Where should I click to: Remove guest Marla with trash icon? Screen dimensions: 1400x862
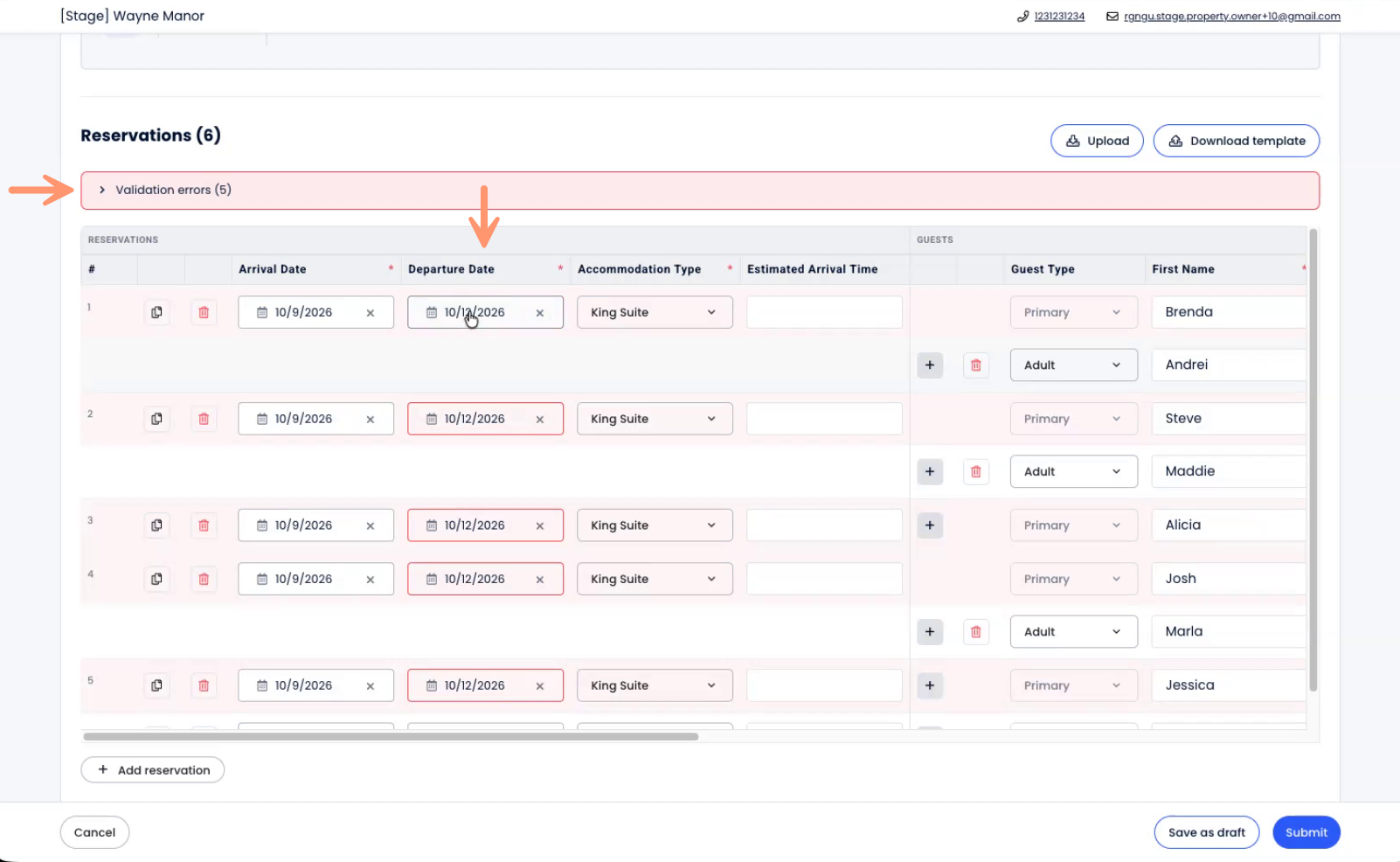click(976, 632)
